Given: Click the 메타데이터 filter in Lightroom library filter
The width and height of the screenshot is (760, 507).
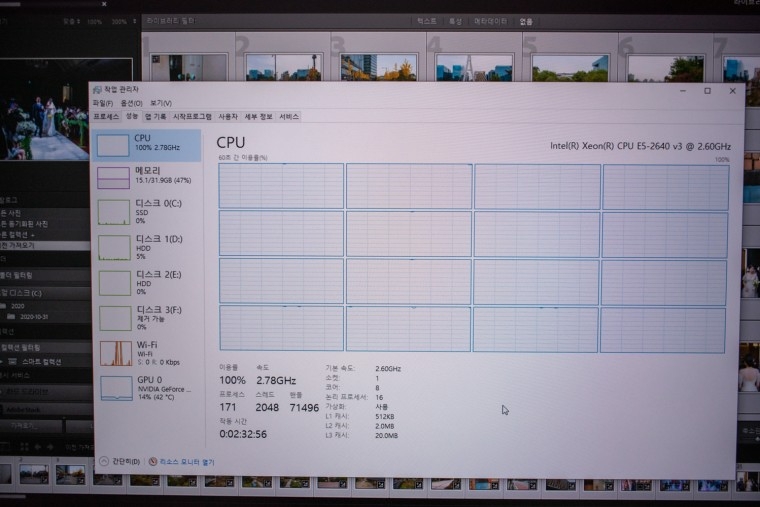Looking at the screenshot, I should (x=491, y=21).
